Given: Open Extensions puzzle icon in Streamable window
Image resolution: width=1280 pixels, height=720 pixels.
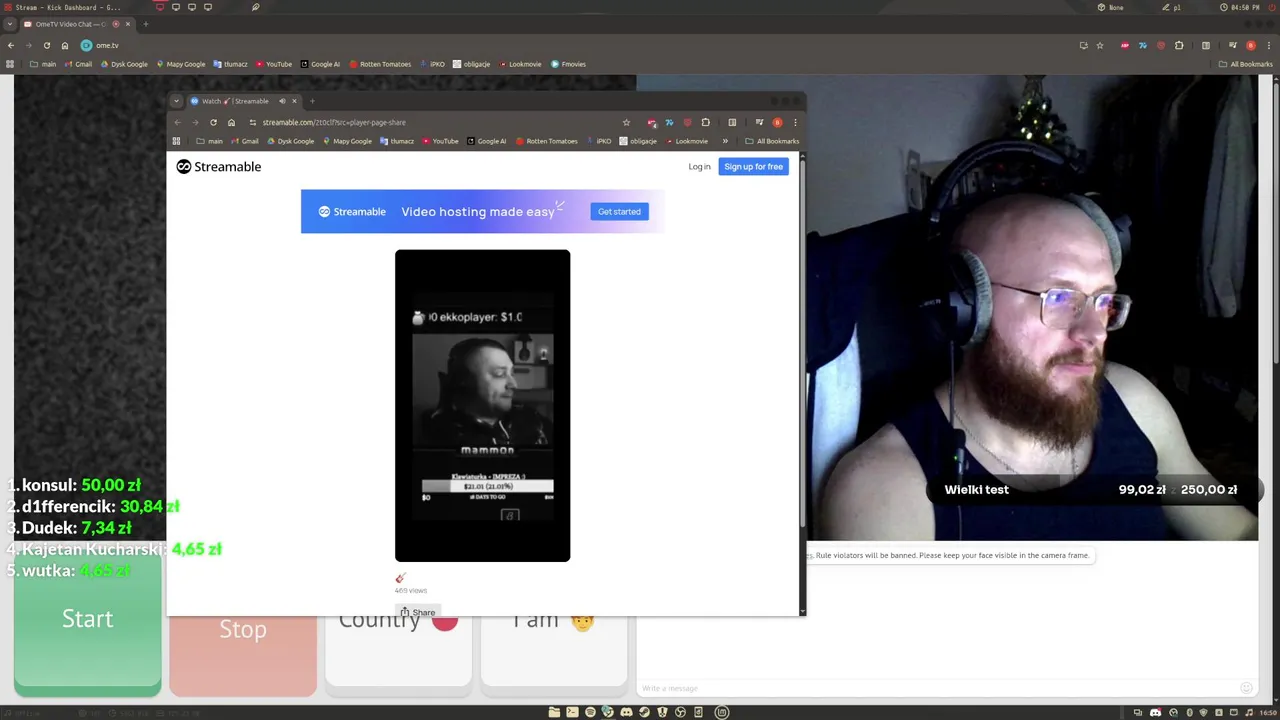Looking at the screenshot, I should coord(706,122).
